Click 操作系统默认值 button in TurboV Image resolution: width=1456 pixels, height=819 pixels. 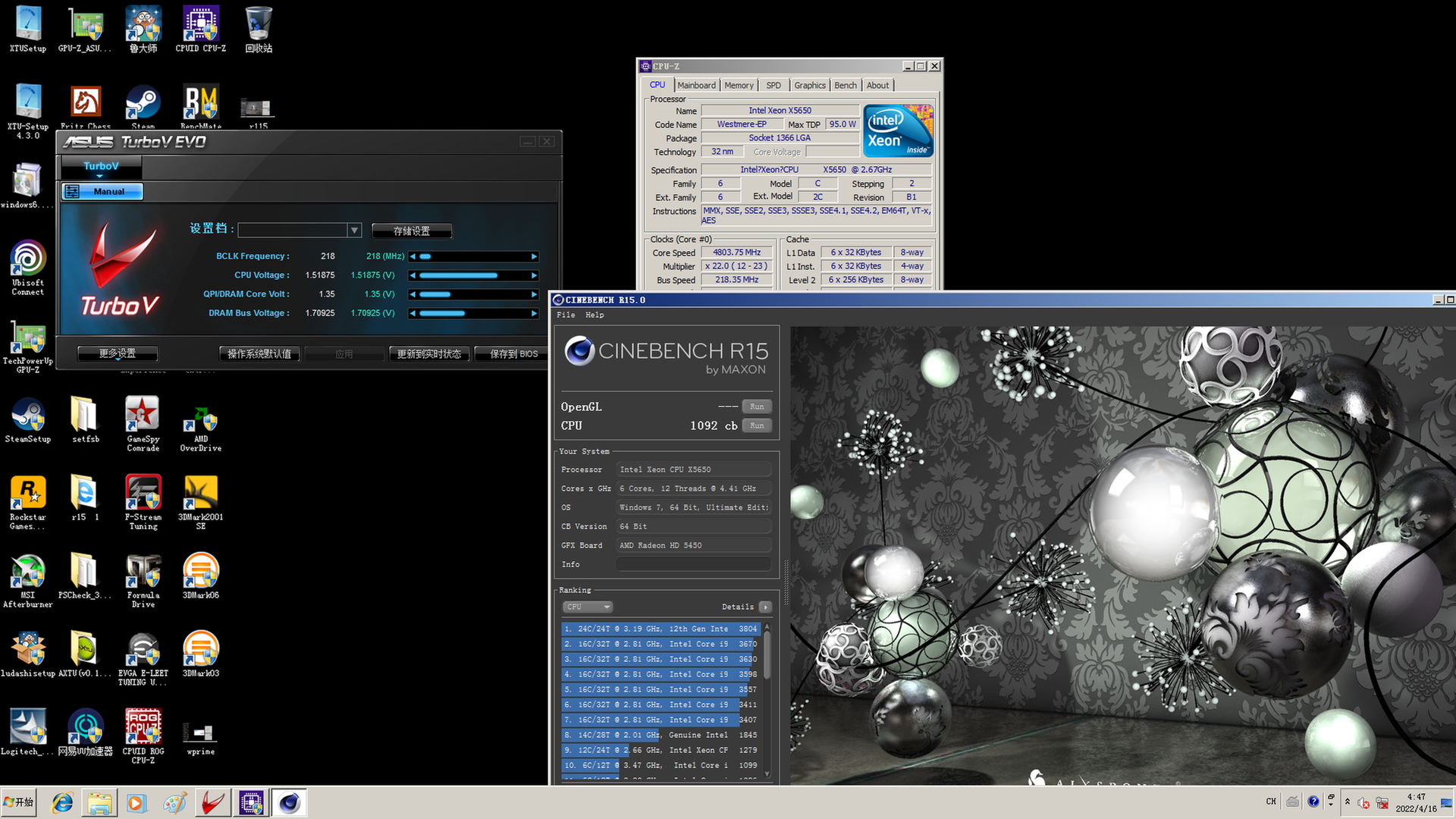click(259, 353)
